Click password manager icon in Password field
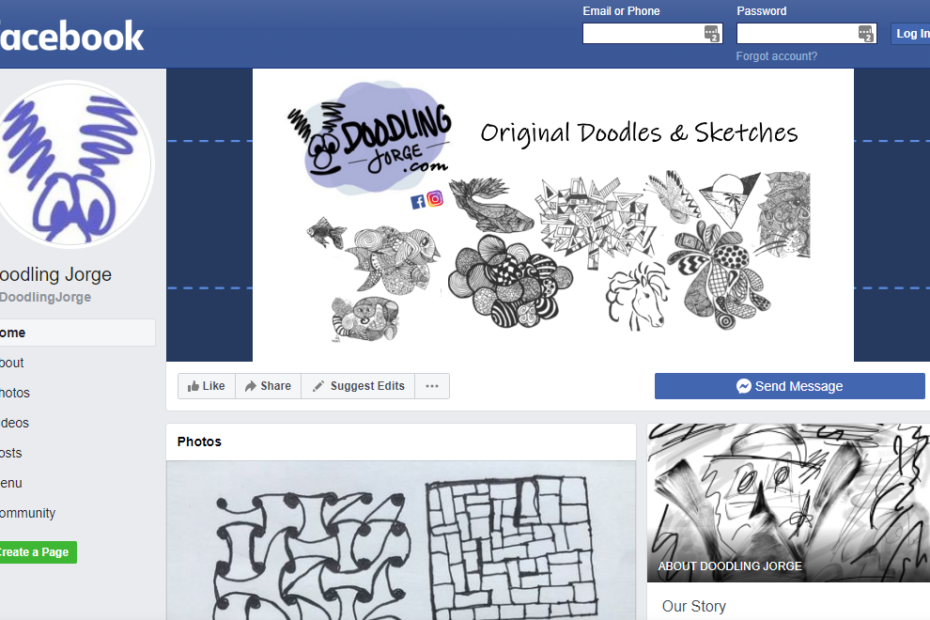The width and height of the screenshot is (930, 620). pyautogui.click(x=866, y=34)
